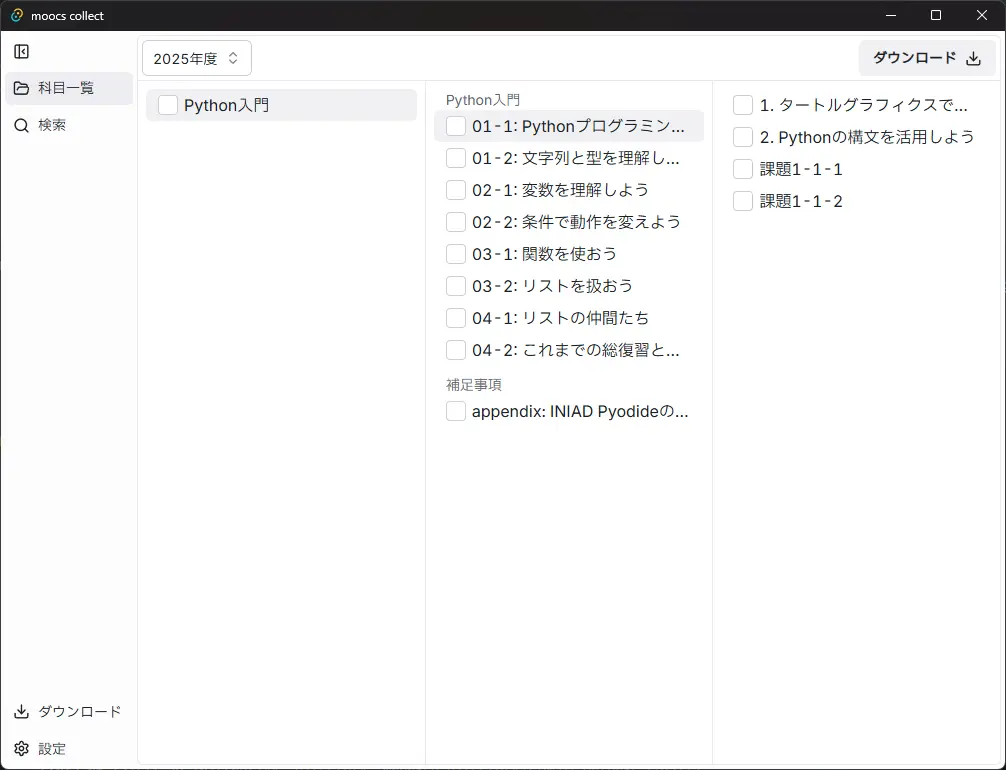Screen dimensions: 1006x770
Task: Check the 03-2: リストを扱おう checkbox
Action: tap(456, 286)
